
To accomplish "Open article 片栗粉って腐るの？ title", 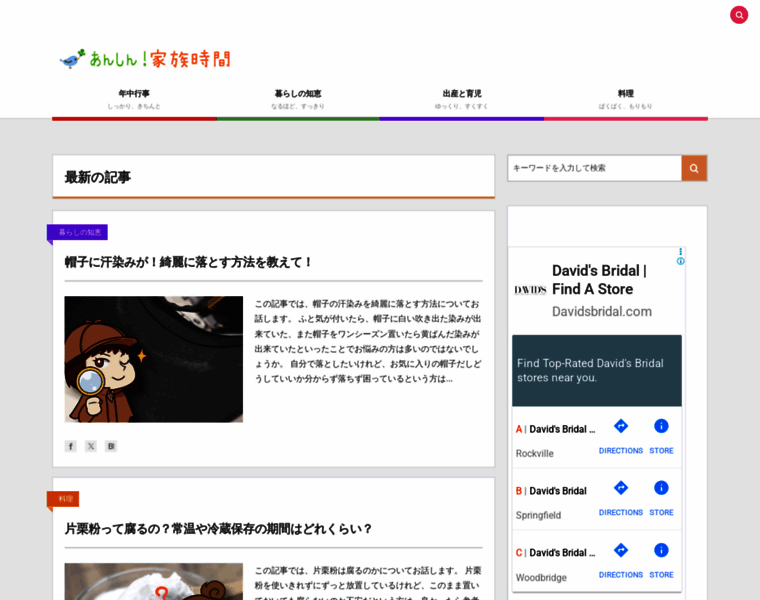I will (218, 529).
